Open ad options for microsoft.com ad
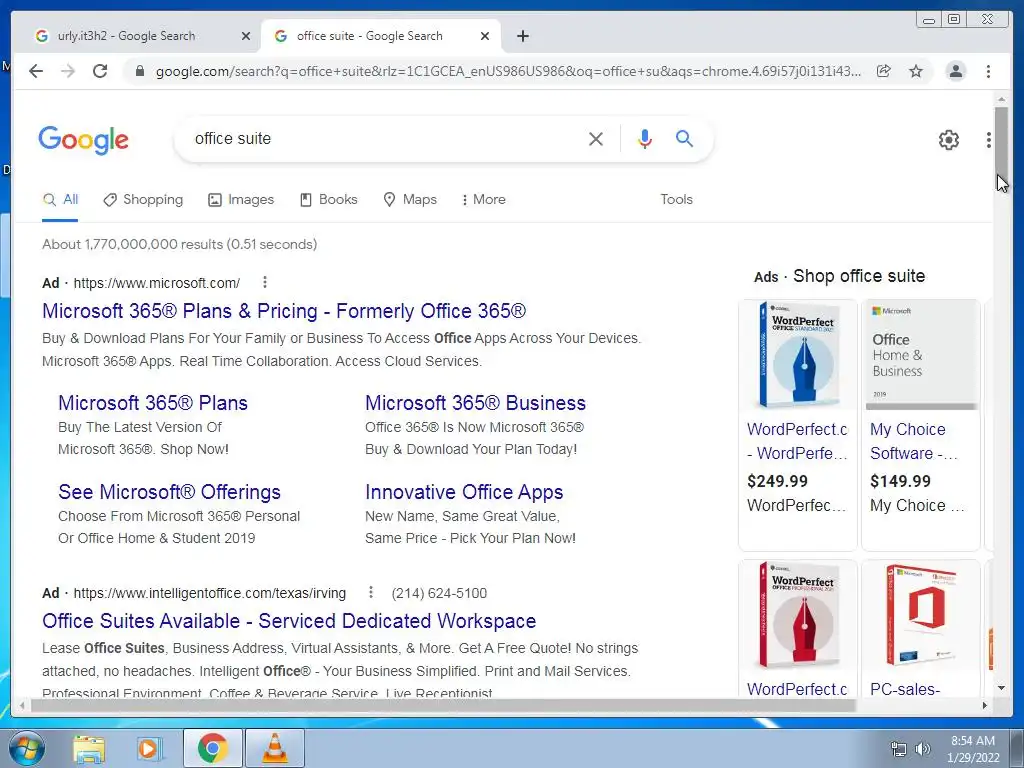Viewport: 1024px width, 768px height. click(264, 282)
